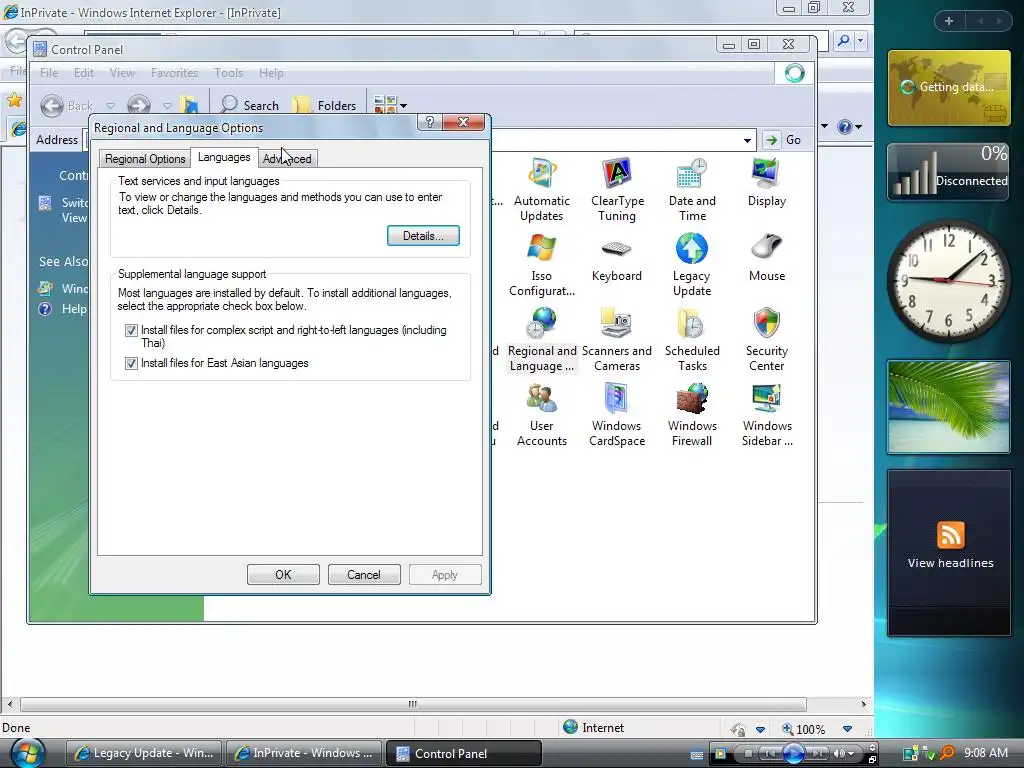Open Windows Sidebar icon
The image size is (1024, 768).
point(766,398)
